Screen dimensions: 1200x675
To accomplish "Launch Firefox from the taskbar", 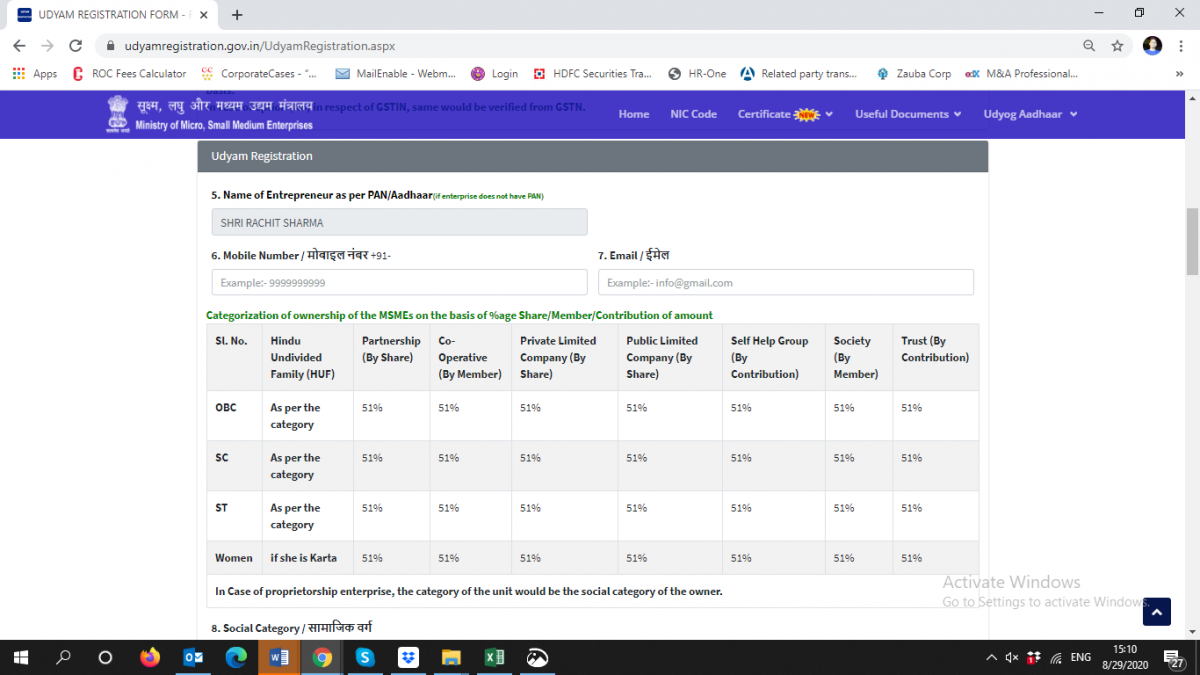I will point(150,657).
